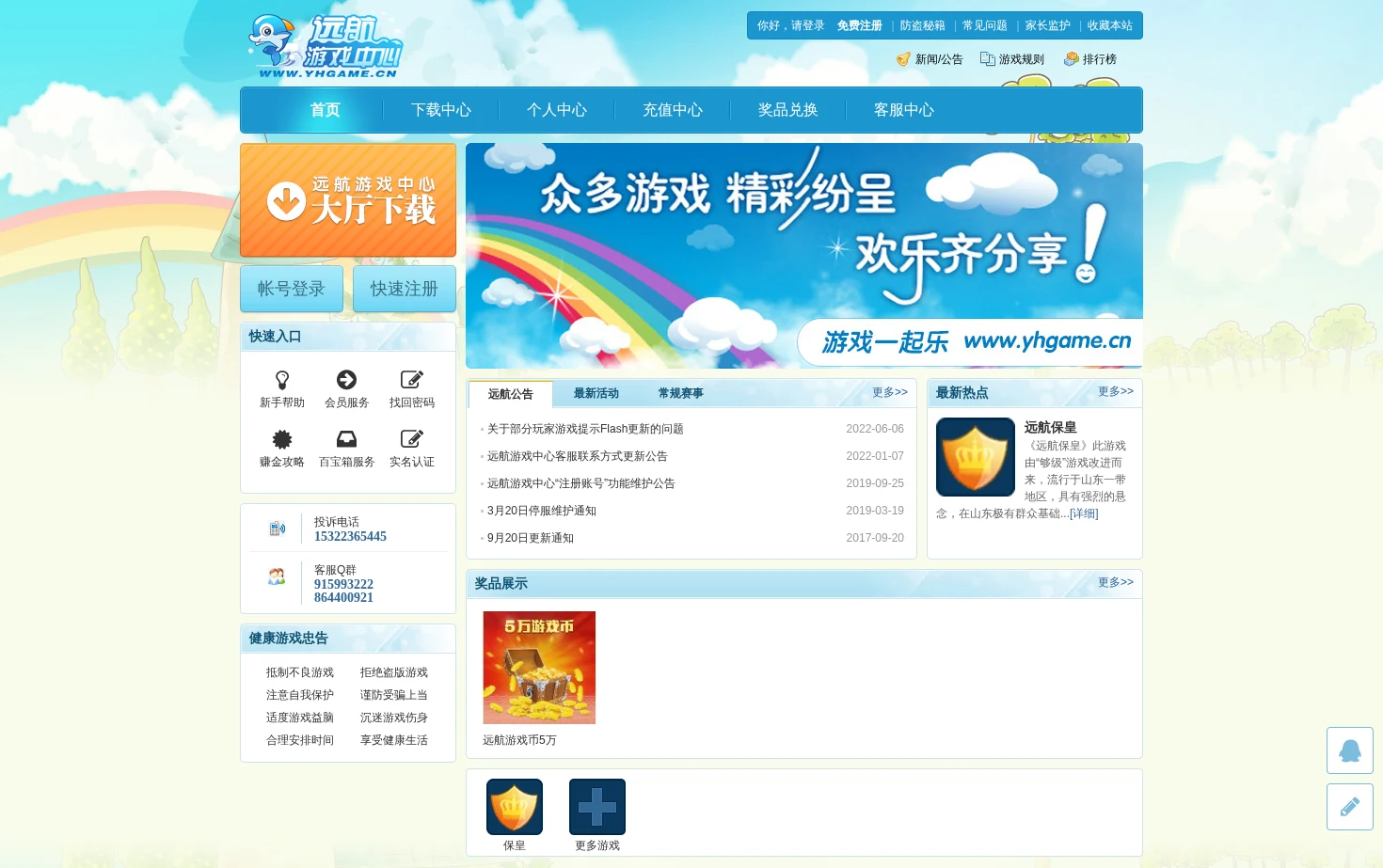Open 充值中心 navigation item
The width and height of the screenshot is (1383, 868).
pyautogui.click(x=673, y=110)
